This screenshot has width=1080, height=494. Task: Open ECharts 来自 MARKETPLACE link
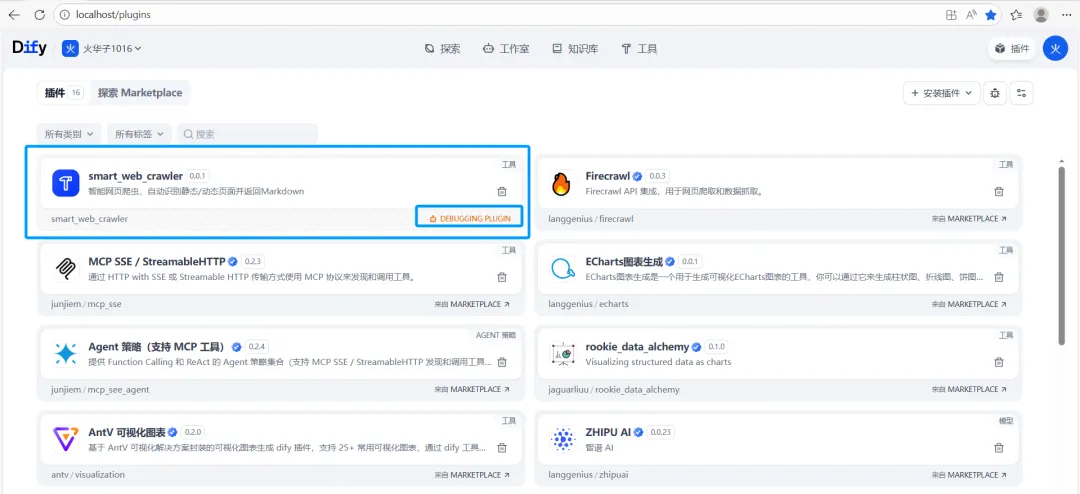coord(968,304)
